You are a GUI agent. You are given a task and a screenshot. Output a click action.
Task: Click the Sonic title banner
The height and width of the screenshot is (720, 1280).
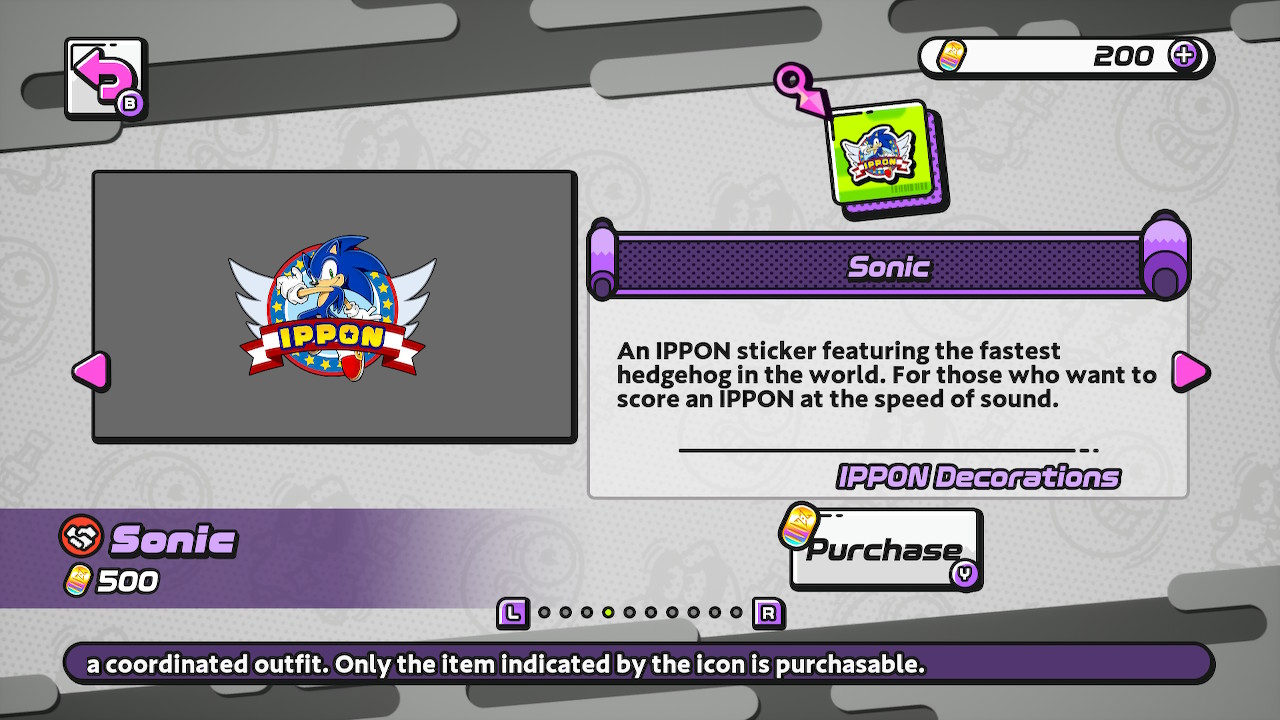[889, 267]
